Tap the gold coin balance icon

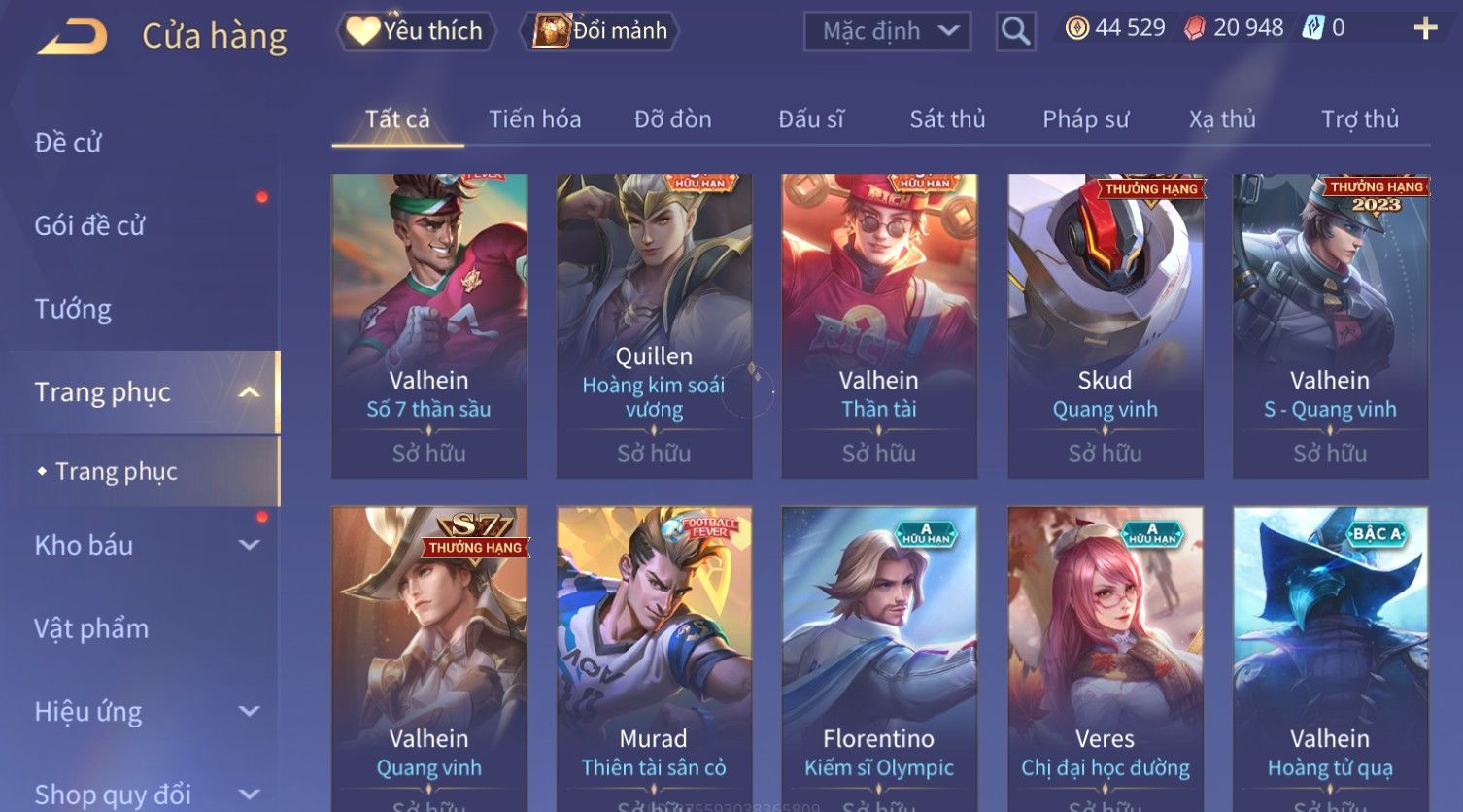[x=1077, y=28]
